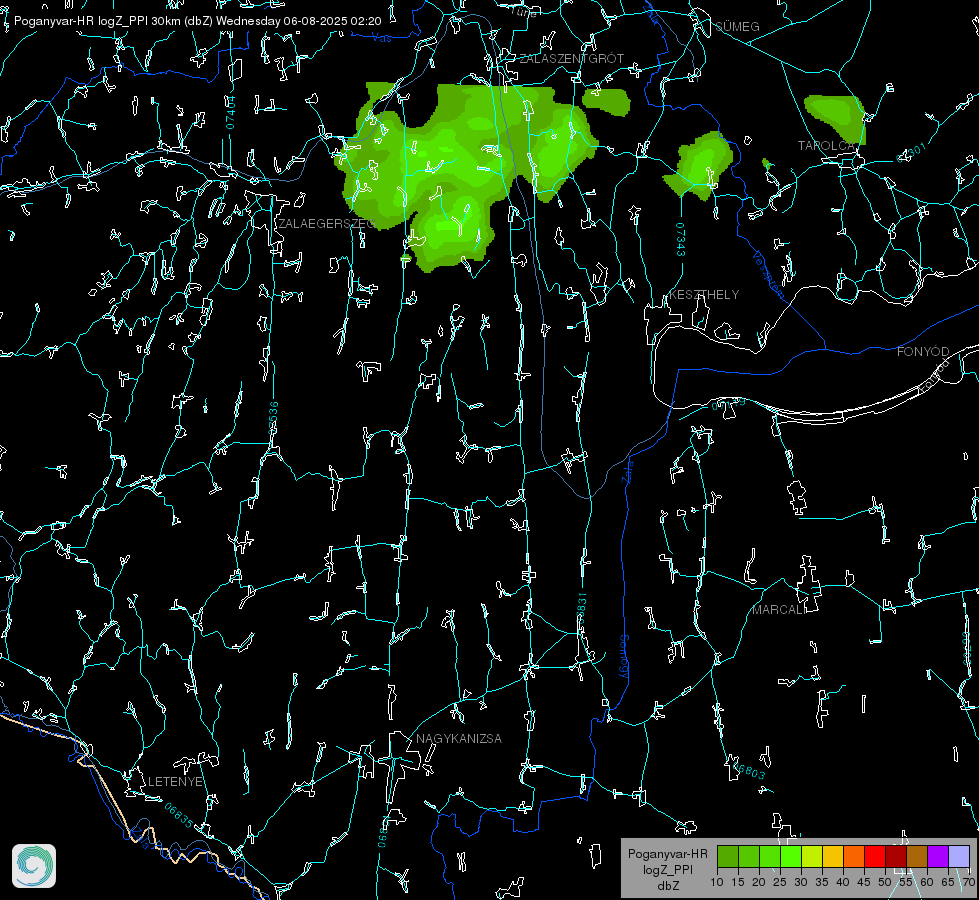Click the ZALASZENTGRÓT city label

click(x=572, y=59)
